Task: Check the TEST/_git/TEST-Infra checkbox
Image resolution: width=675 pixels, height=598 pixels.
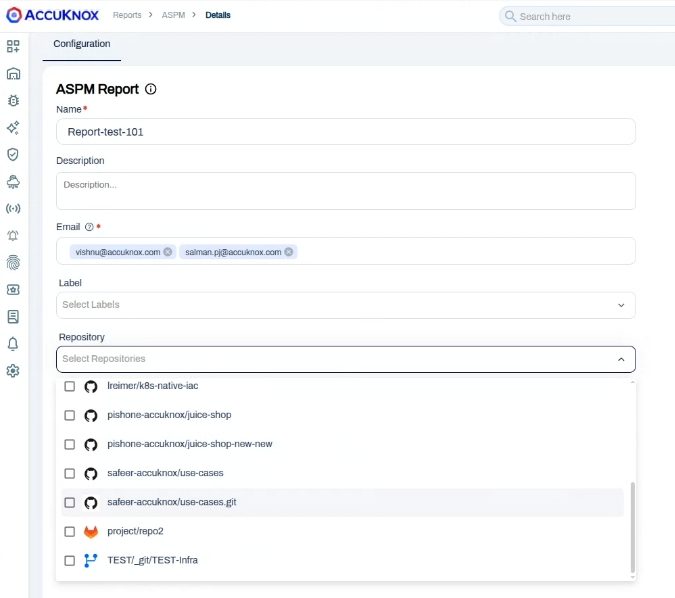Action: [x=70, y=561]
